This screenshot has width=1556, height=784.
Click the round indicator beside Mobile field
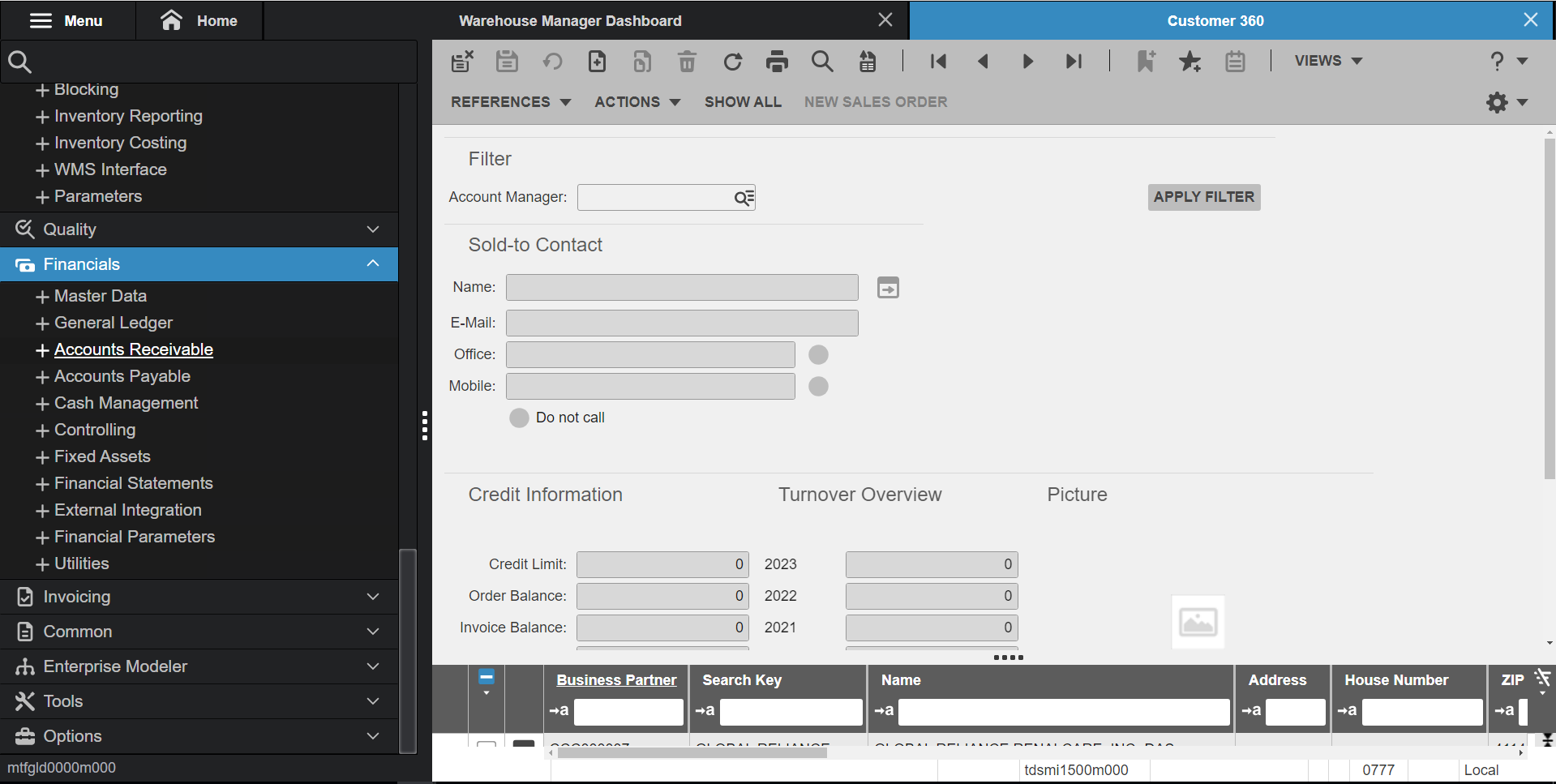pos(818,386)
